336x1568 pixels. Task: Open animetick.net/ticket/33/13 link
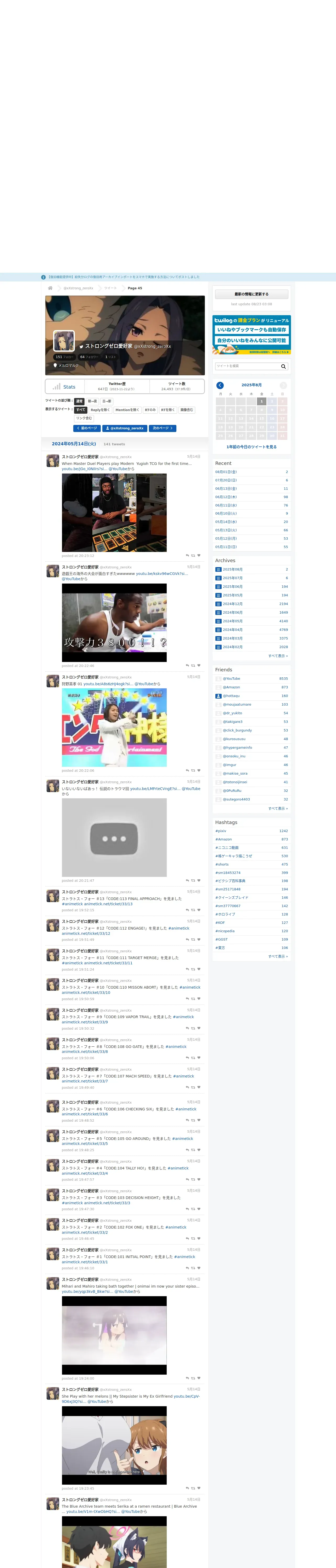[x=108, y=904]
